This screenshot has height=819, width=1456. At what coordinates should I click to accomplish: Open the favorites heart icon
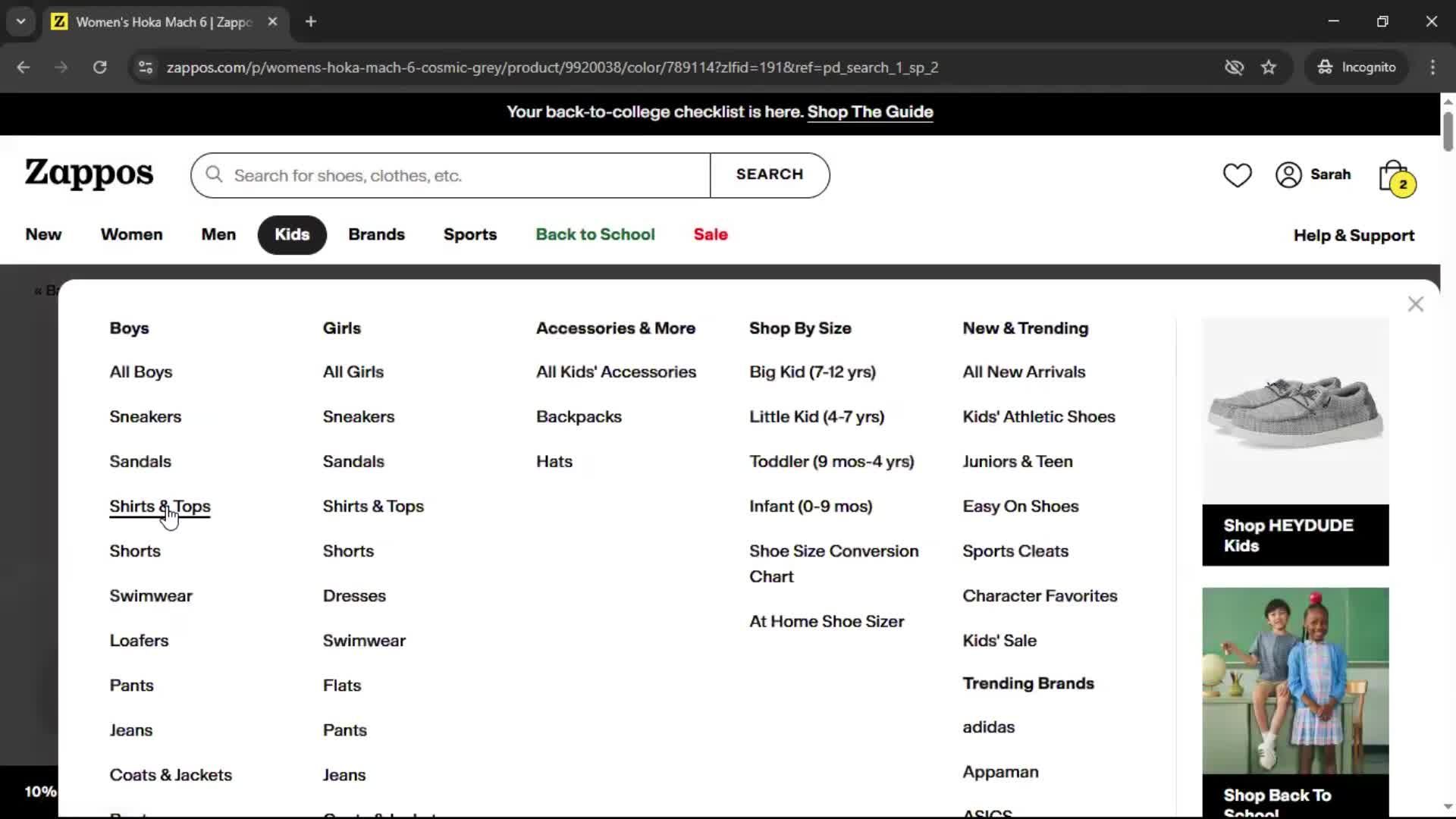tap(1237, 175)
